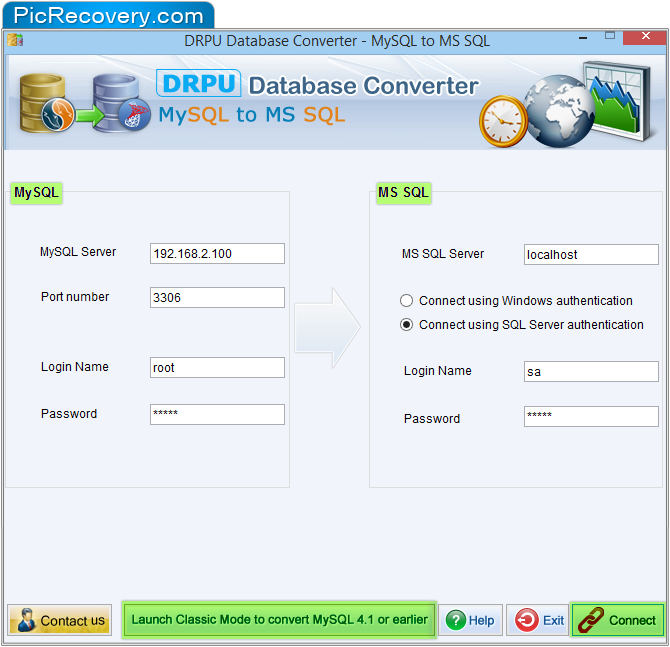Exit the converter application
Screen dimensions: 670x647
tap(538, 620)
